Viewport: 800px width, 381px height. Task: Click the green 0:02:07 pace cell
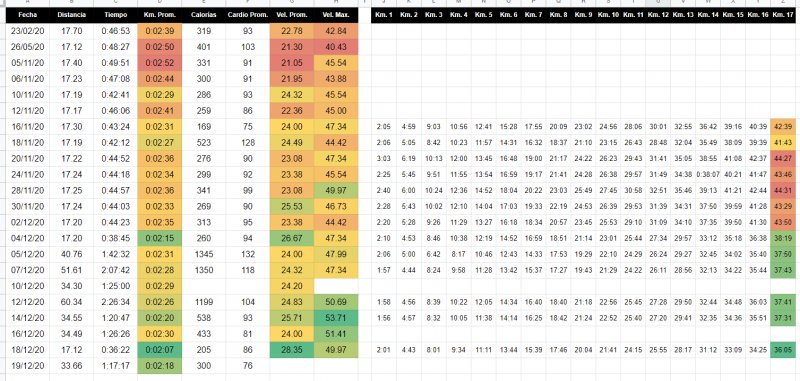click(160, 351)
